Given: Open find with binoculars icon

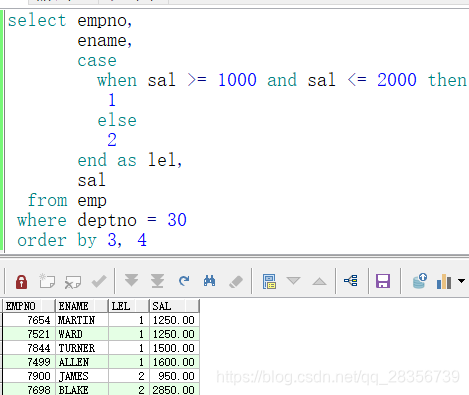Looking at the screenshot, I should coord(209,281).
